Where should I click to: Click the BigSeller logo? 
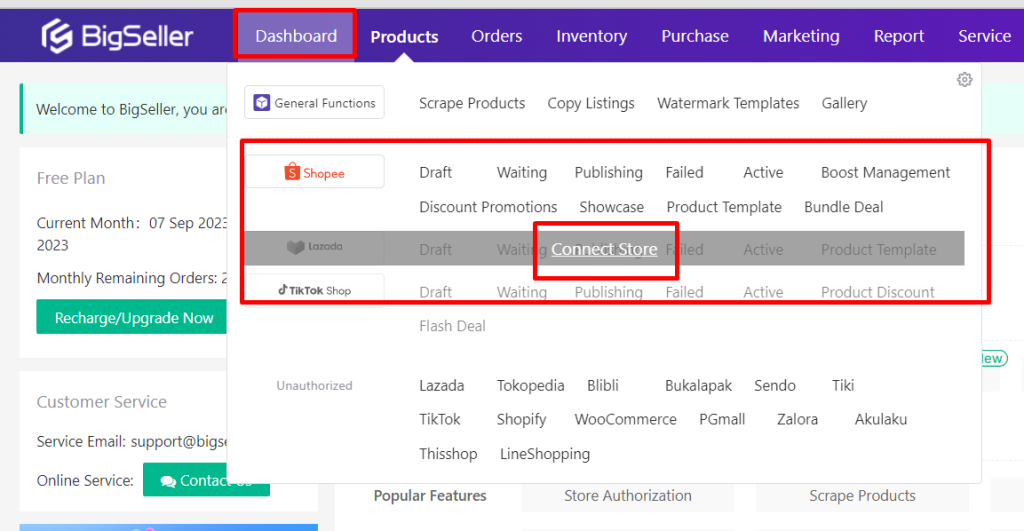click(117, 36)
